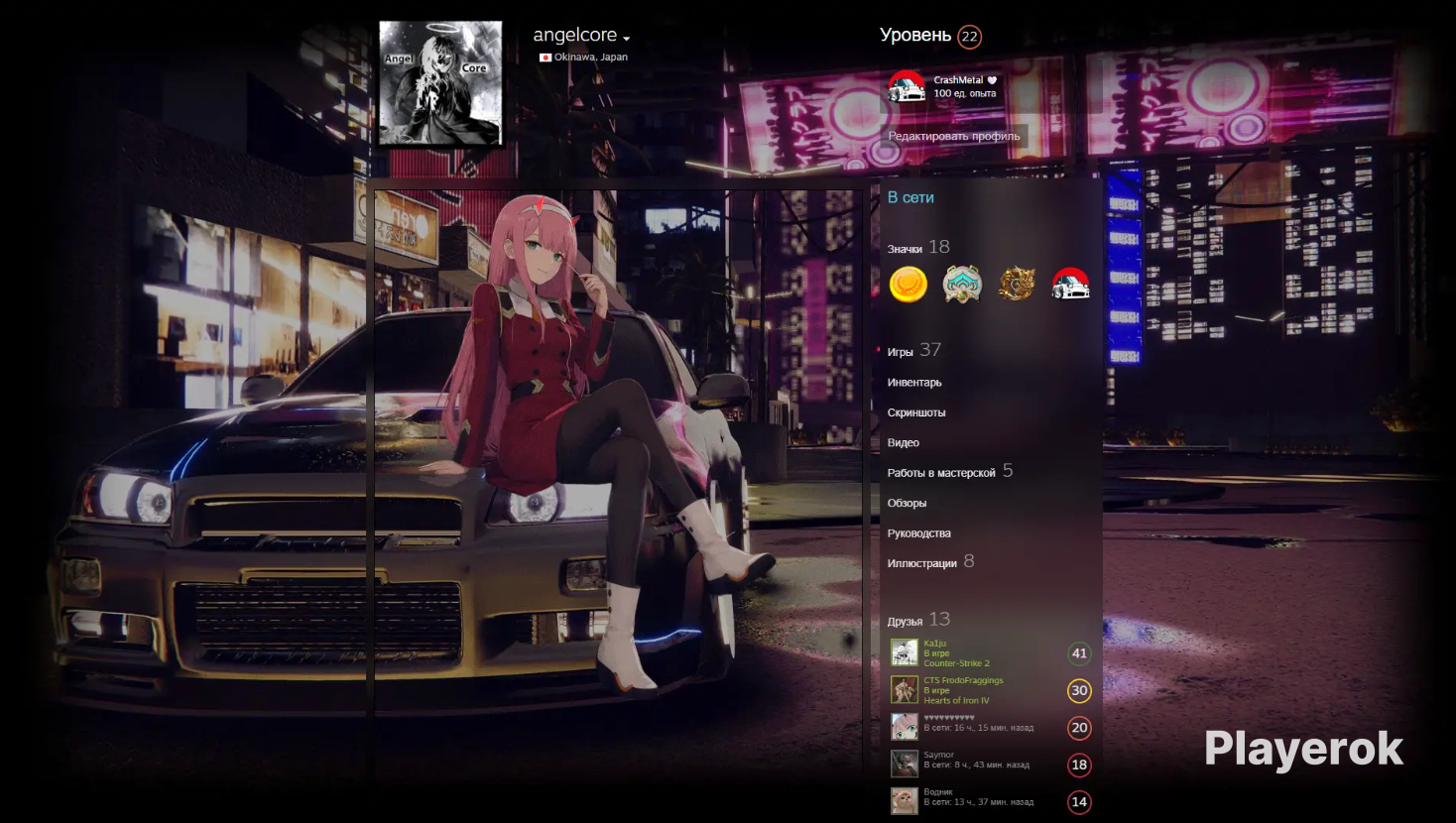Open the Друзья friends list link
This screenshot has height=823, width=1456.
pyautogui.click(x=905, y=622)
